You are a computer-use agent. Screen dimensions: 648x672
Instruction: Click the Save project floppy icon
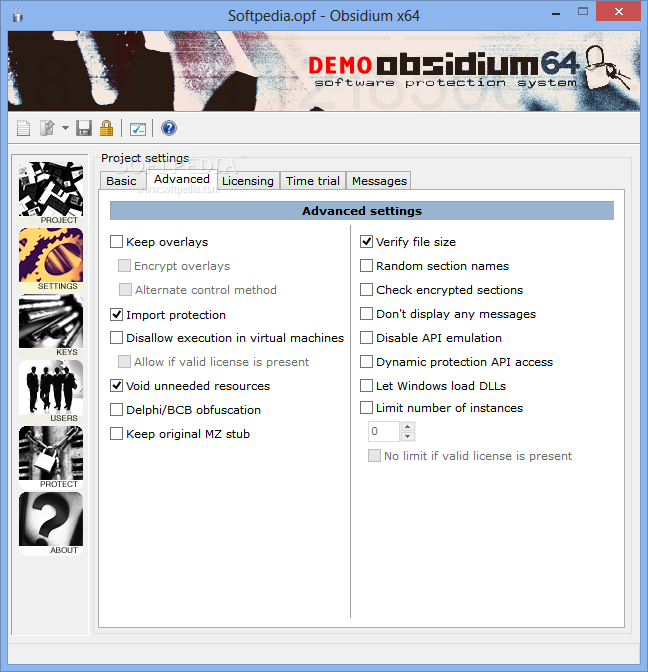point(84,128)
